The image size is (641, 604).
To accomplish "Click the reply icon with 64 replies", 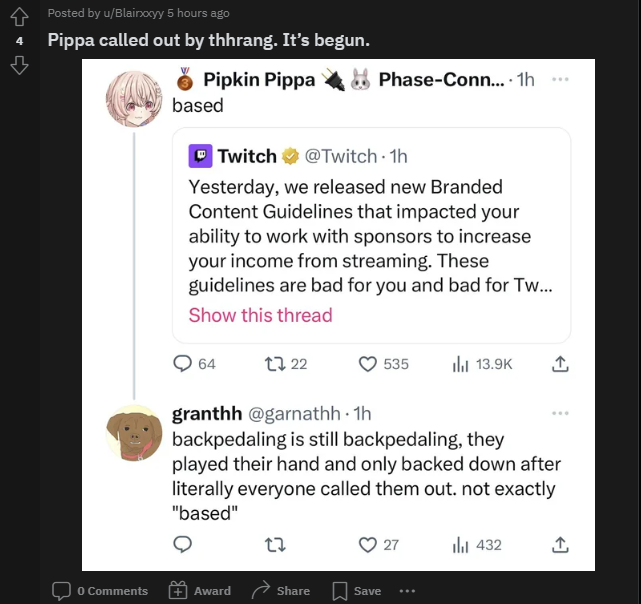I will (x=182, y=364).
